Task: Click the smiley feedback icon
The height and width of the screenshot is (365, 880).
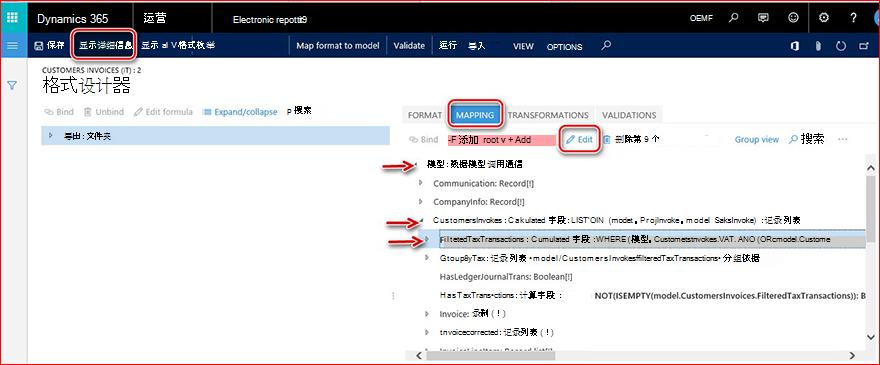Action: pyautogui.click(x=793, y=18)
